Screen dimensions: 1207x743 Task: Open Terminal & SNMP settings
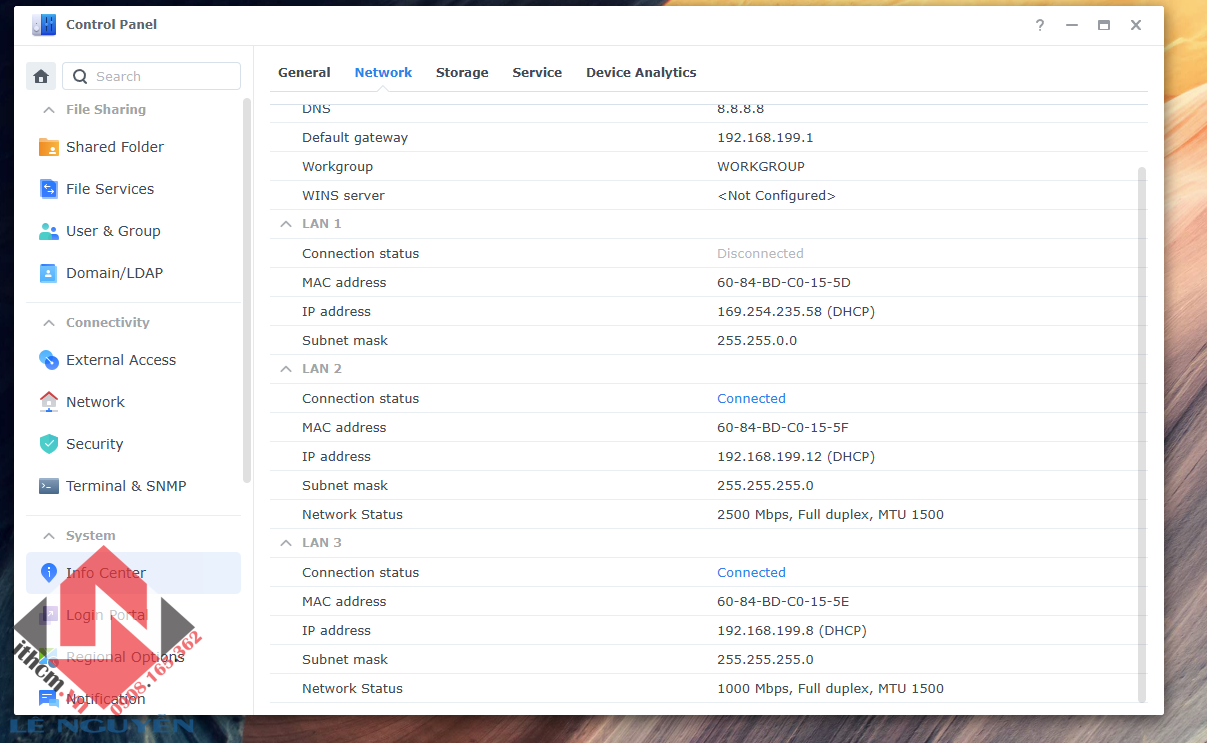pyautogui.click(x=125, y=486)
